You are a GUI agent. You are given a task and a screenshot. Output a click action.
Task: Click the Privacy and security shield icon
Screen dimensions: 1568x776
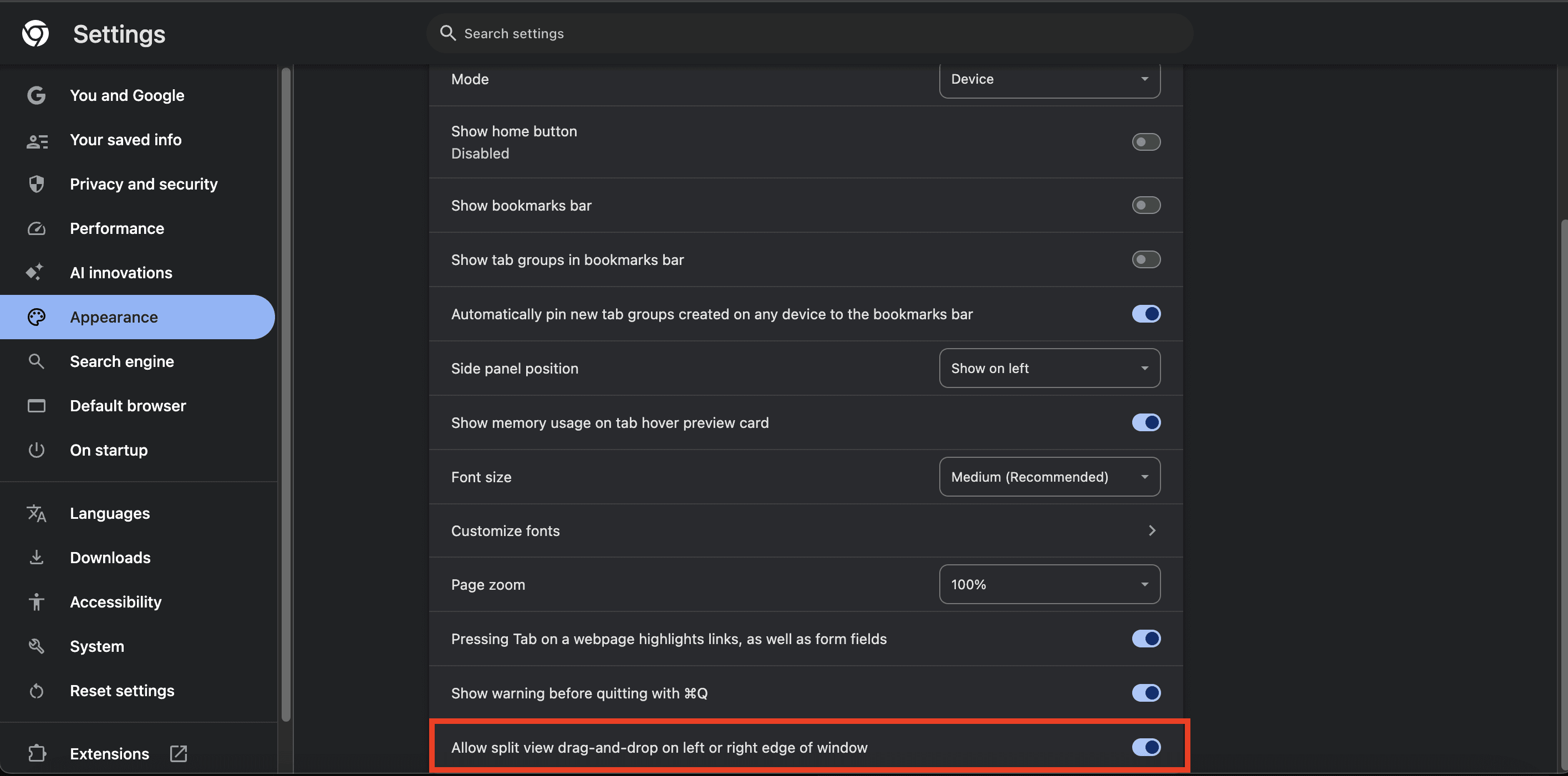click(37, 184)
